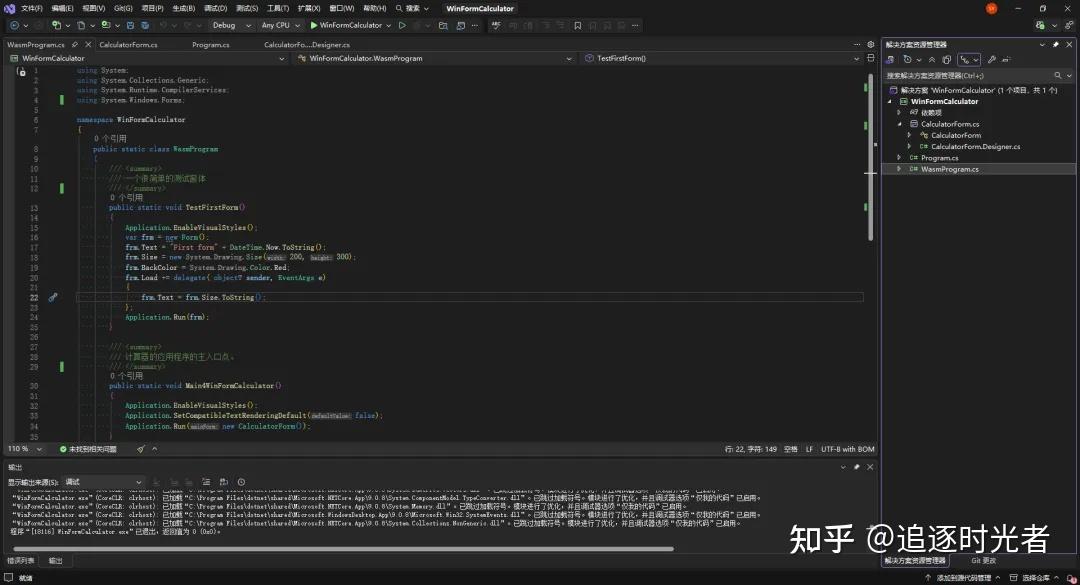1080x585 pixels.
Task: Click the Output panel clock timestamp icon
Action: point(241,482)
